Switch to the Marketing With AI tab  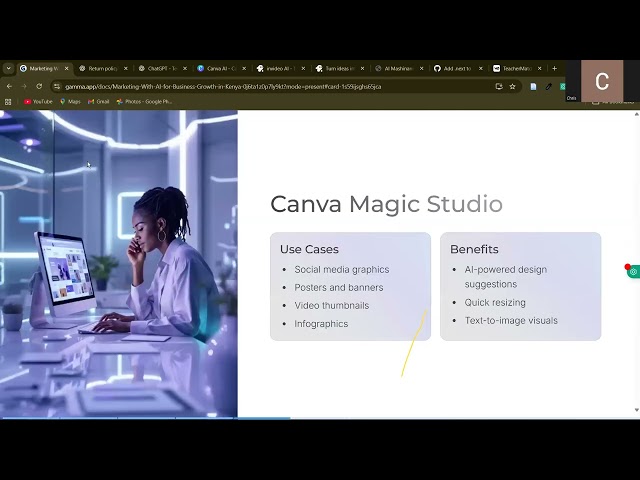click(44, 69)
